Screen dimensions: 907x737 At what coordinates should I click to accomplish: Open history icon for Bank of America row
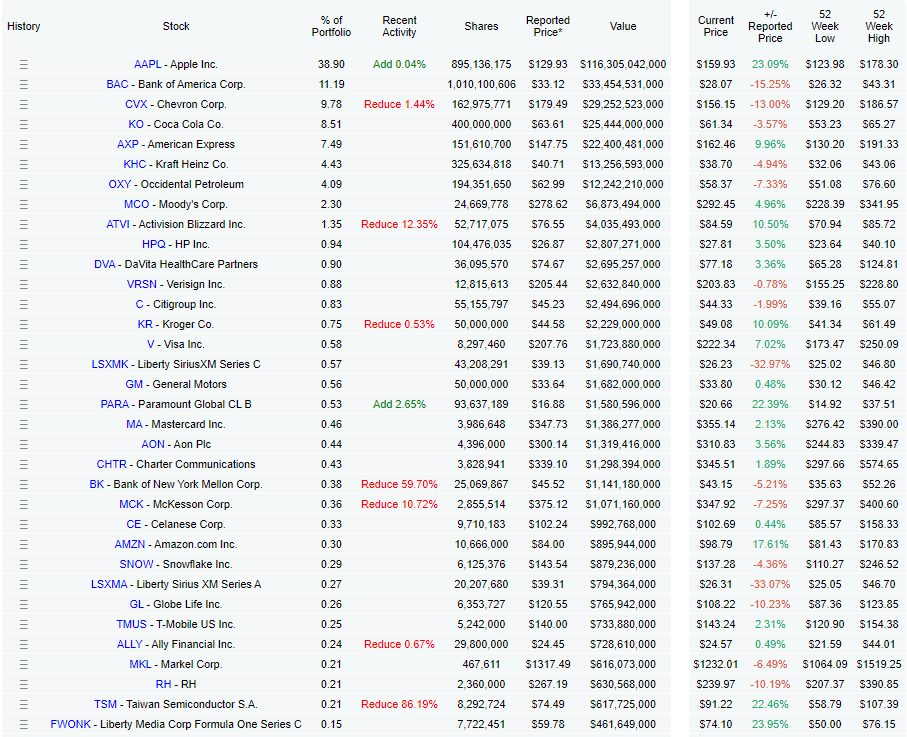coord(24,84)
